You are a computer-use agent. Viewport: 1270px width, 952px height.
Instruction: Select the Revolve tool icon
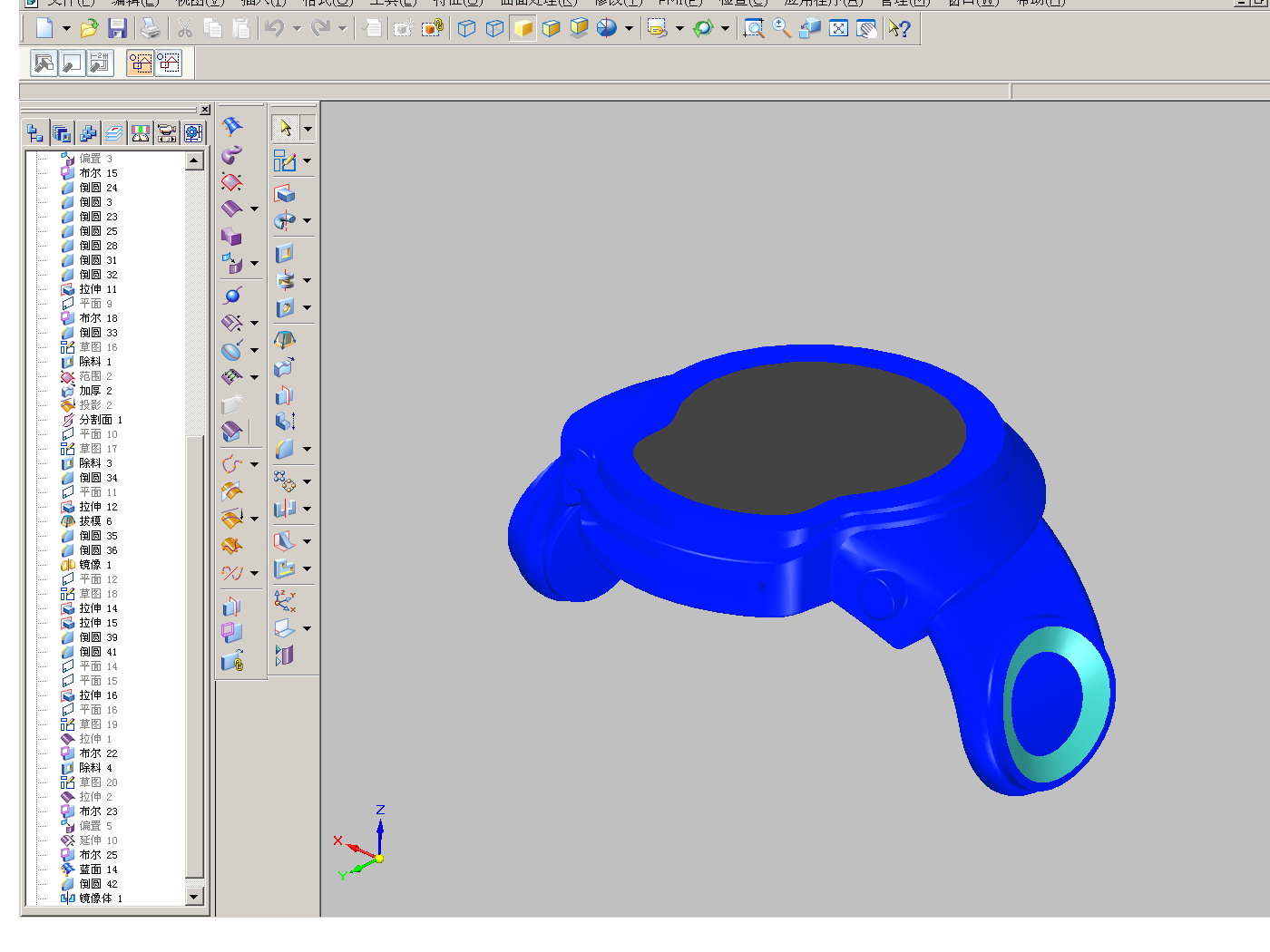pyautogui.click(x=285, y=220)
